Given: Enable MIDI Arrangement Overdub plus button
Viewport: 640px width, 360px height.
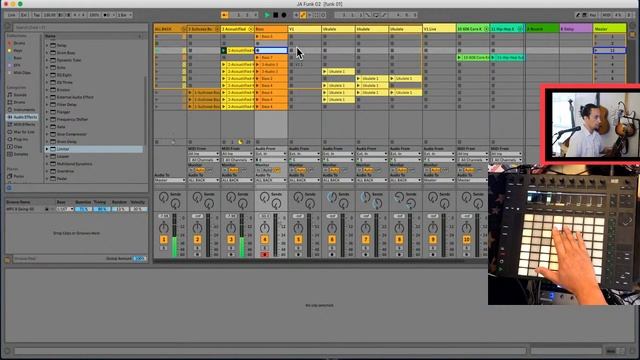Looking at the screenshot, I should (x=296, y=15).
